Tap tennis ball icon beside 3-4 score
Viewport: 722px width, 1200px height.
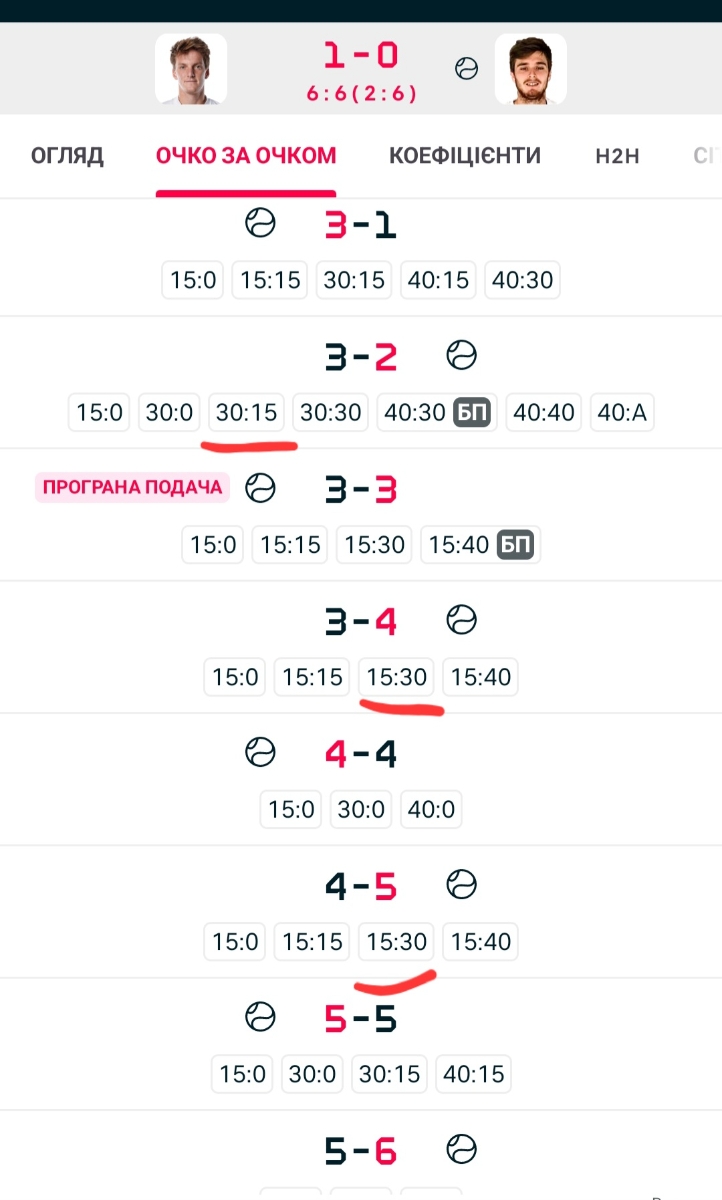click(461, 621)
